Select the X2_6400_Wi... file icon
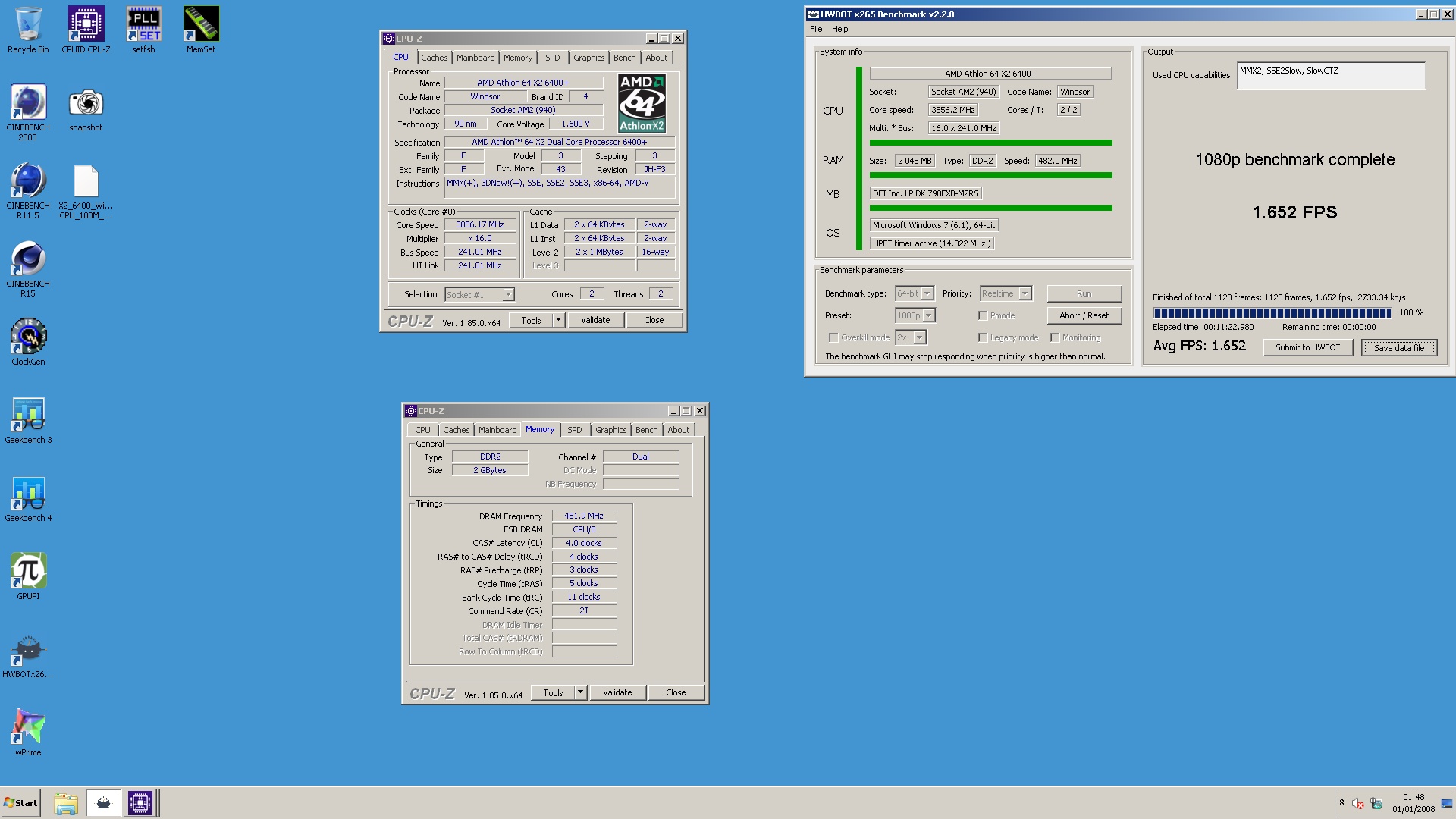Viewport: 1456px width, 819px height. (x=86, y=190)
